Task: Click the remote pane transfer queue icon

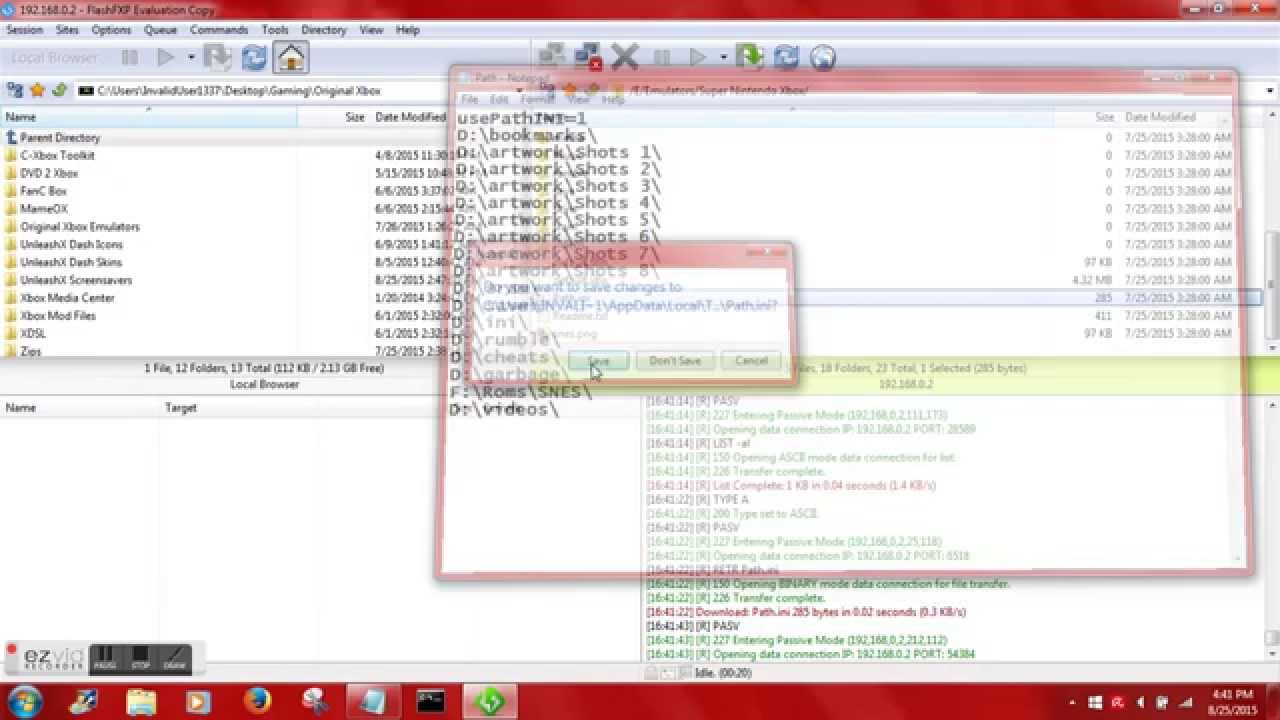Action: (x=749, y=57)
